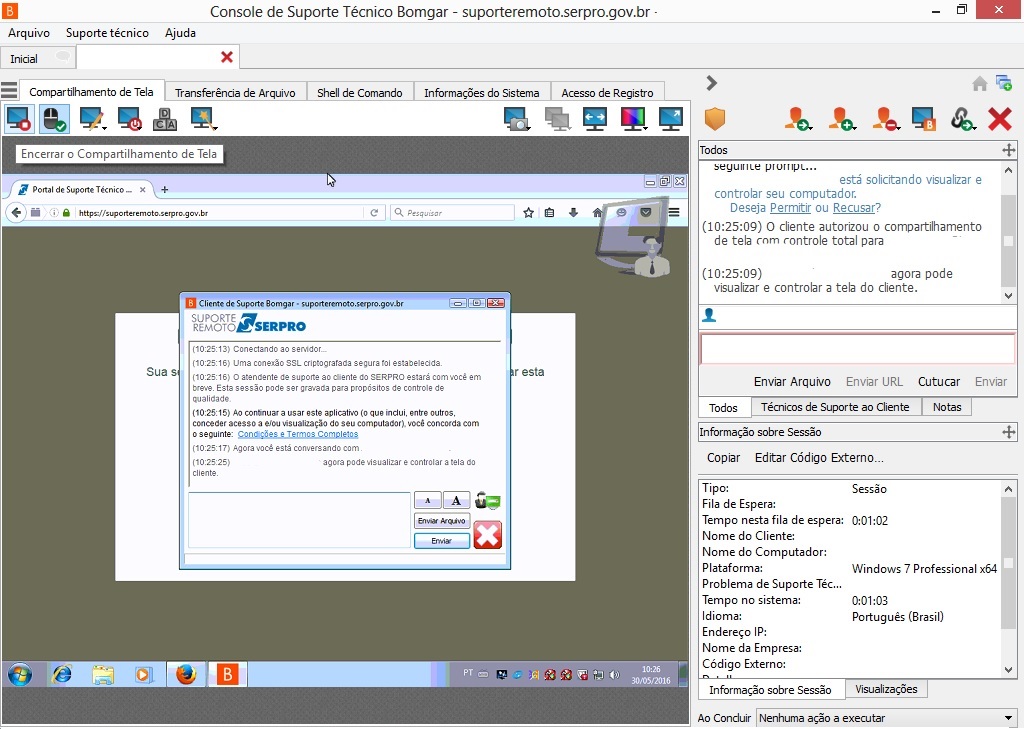The height and width of the screenshot is (729, 1024).
Task: Open the Suporte técnico menu
Action: click(x=107, y=33)
